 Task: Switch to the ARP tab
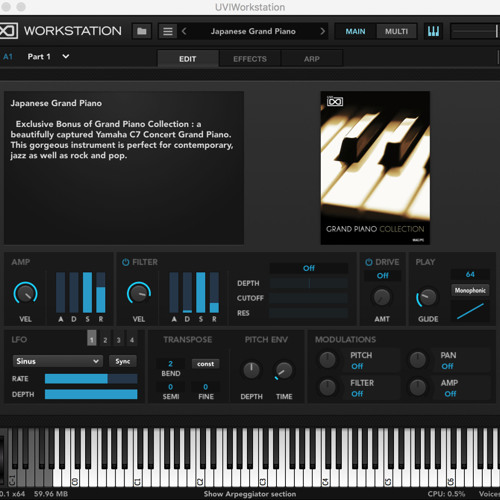tap(312, 59)
